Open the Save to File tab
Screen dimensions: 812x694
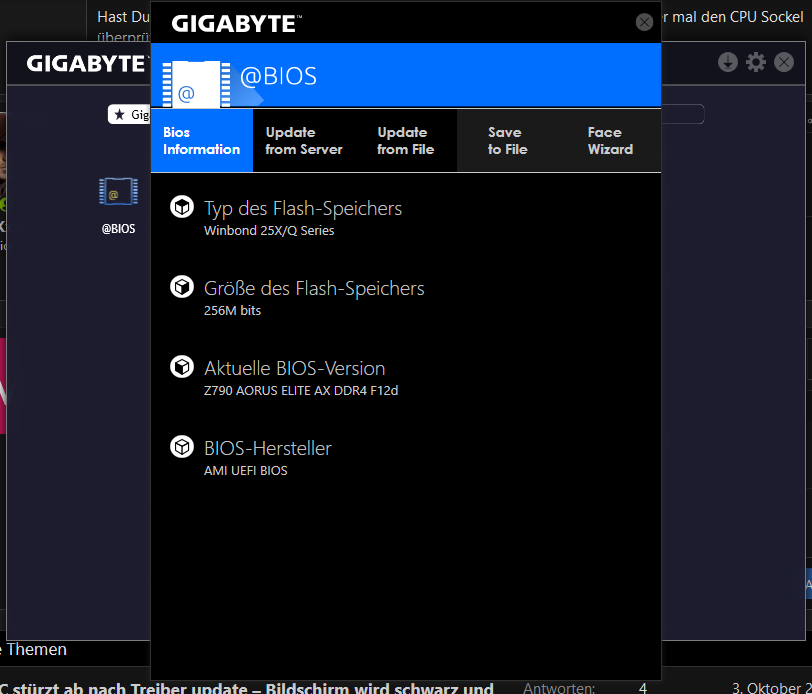coord(508,140)
